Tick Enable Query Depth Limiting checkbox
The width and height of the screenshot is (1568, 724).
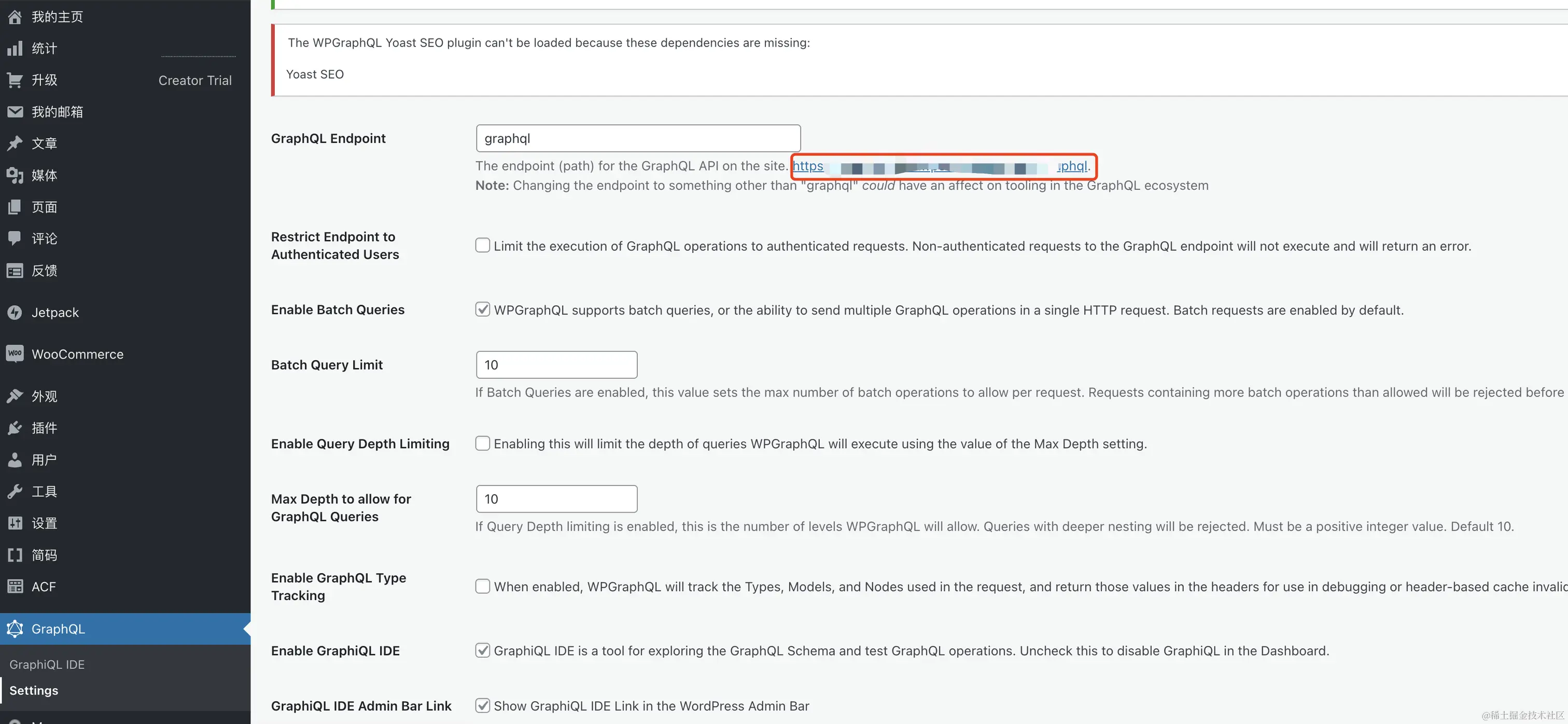click(x=482, y=443)
